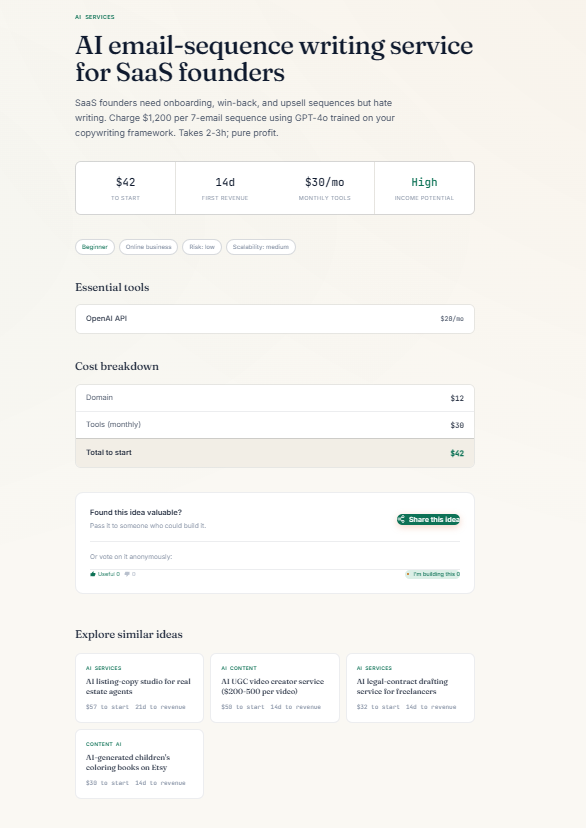The width and height of the screenshot is (586, 828).
Task: Open the AI SERVICES category link at top
Action: pos(94,17)
